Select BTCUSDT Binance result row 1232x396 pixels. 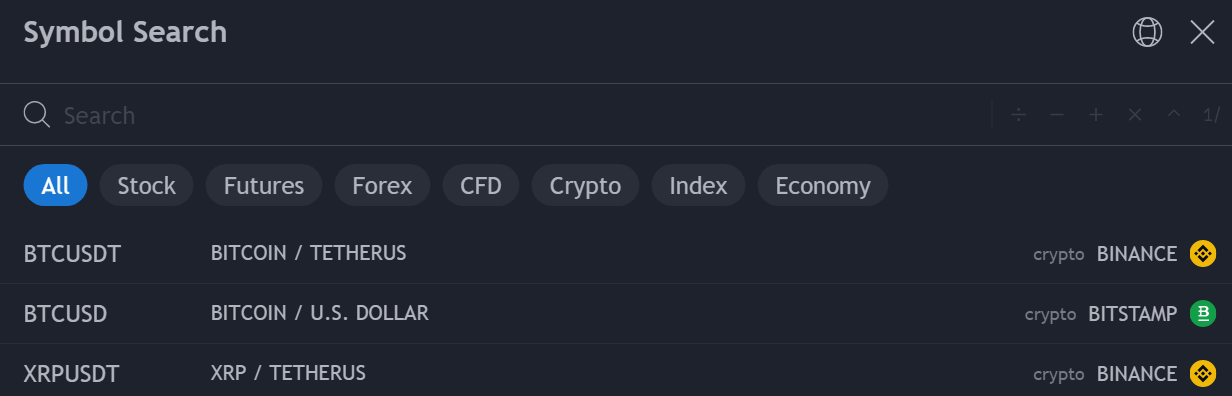616,254
